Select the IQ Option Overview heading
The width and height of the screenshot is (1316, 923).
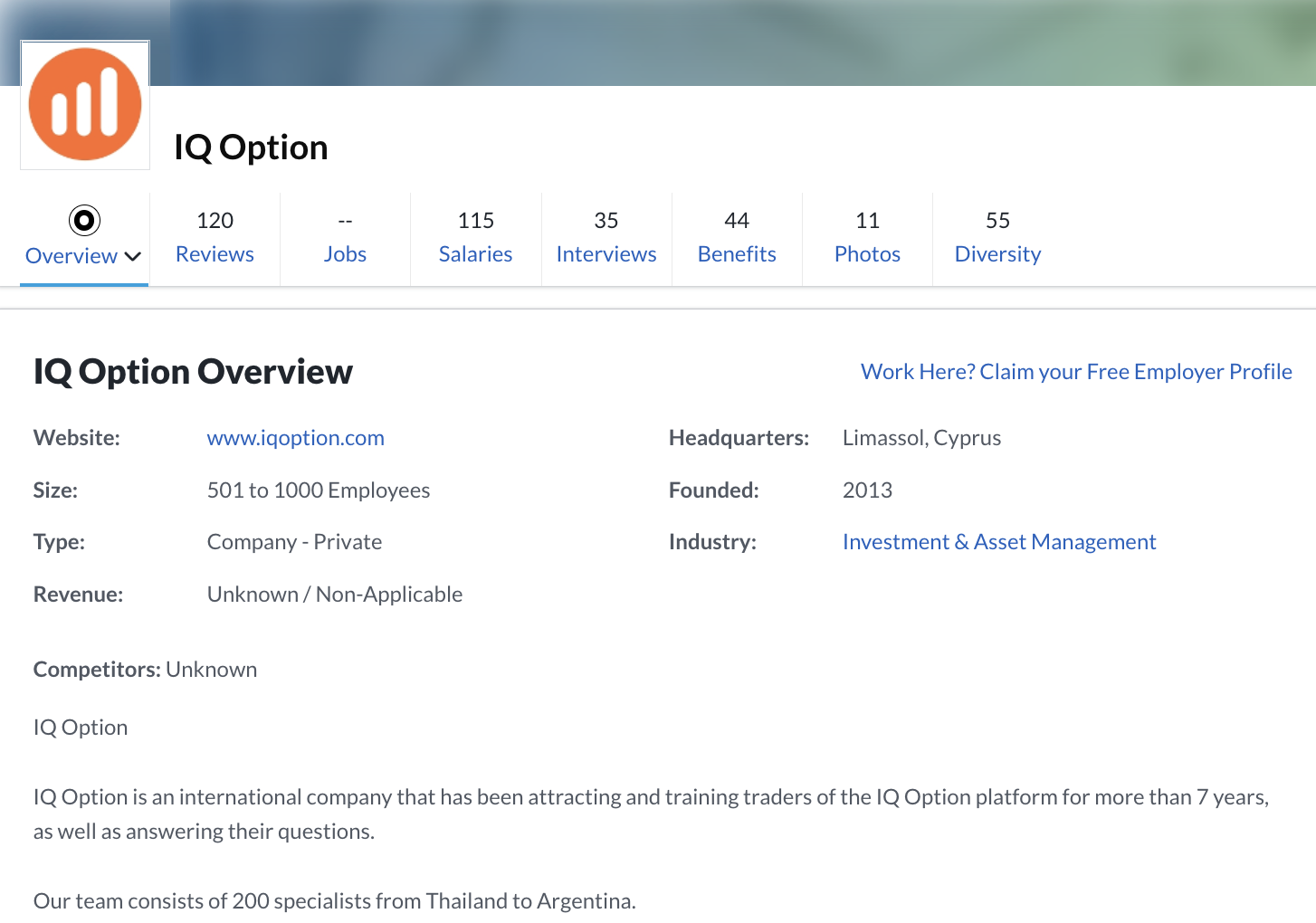[193, 372]
